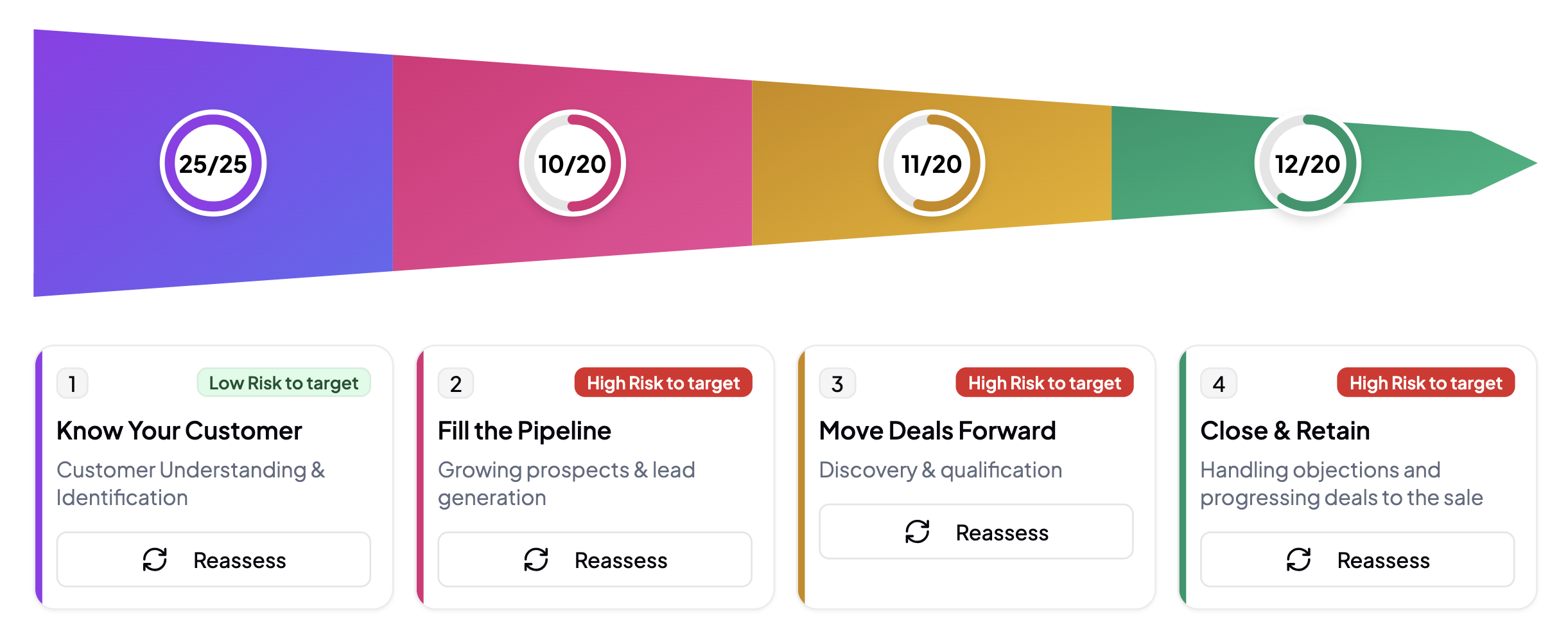
Task: Click Reassess under Move Deals Forward
Action: [976, 531]
